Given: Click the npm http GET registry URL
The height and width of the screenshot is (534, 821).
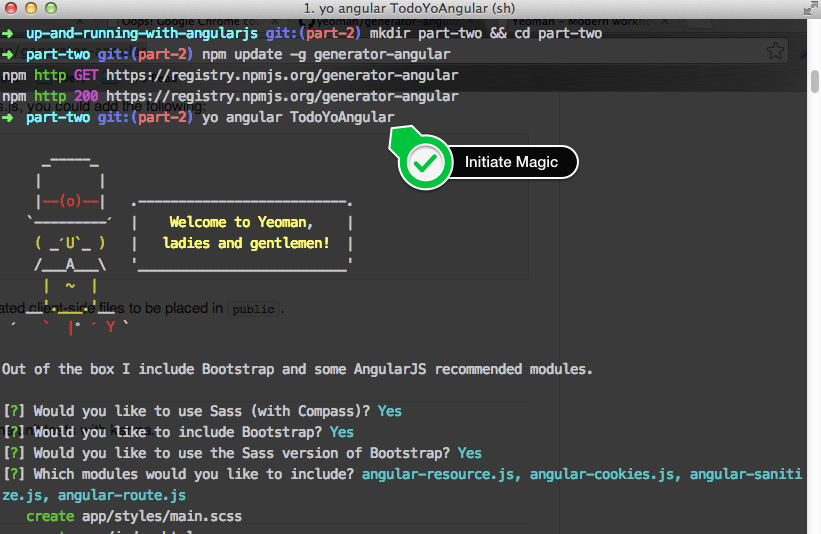Looking at the screenshot, I should point(282,75).
